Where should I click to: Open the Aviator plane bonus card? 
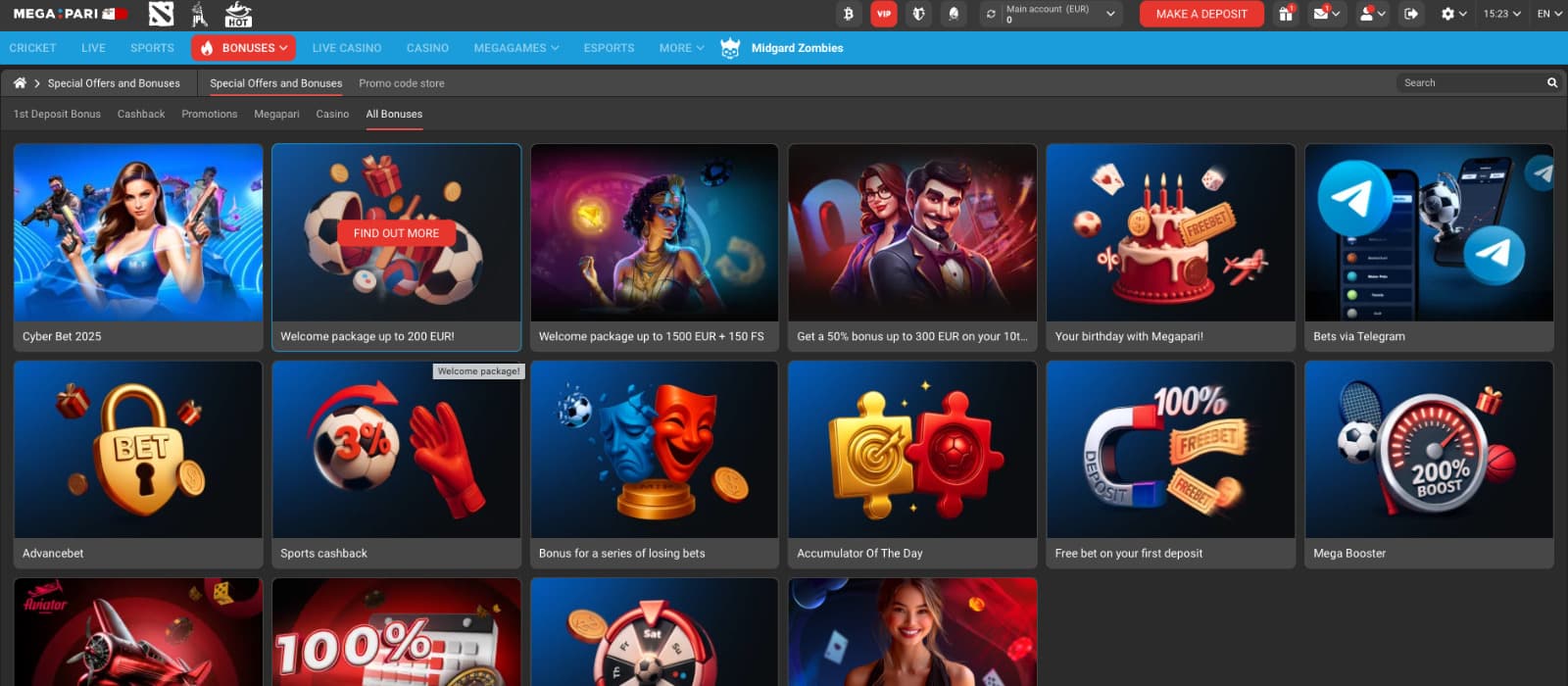tap(138, 632)
